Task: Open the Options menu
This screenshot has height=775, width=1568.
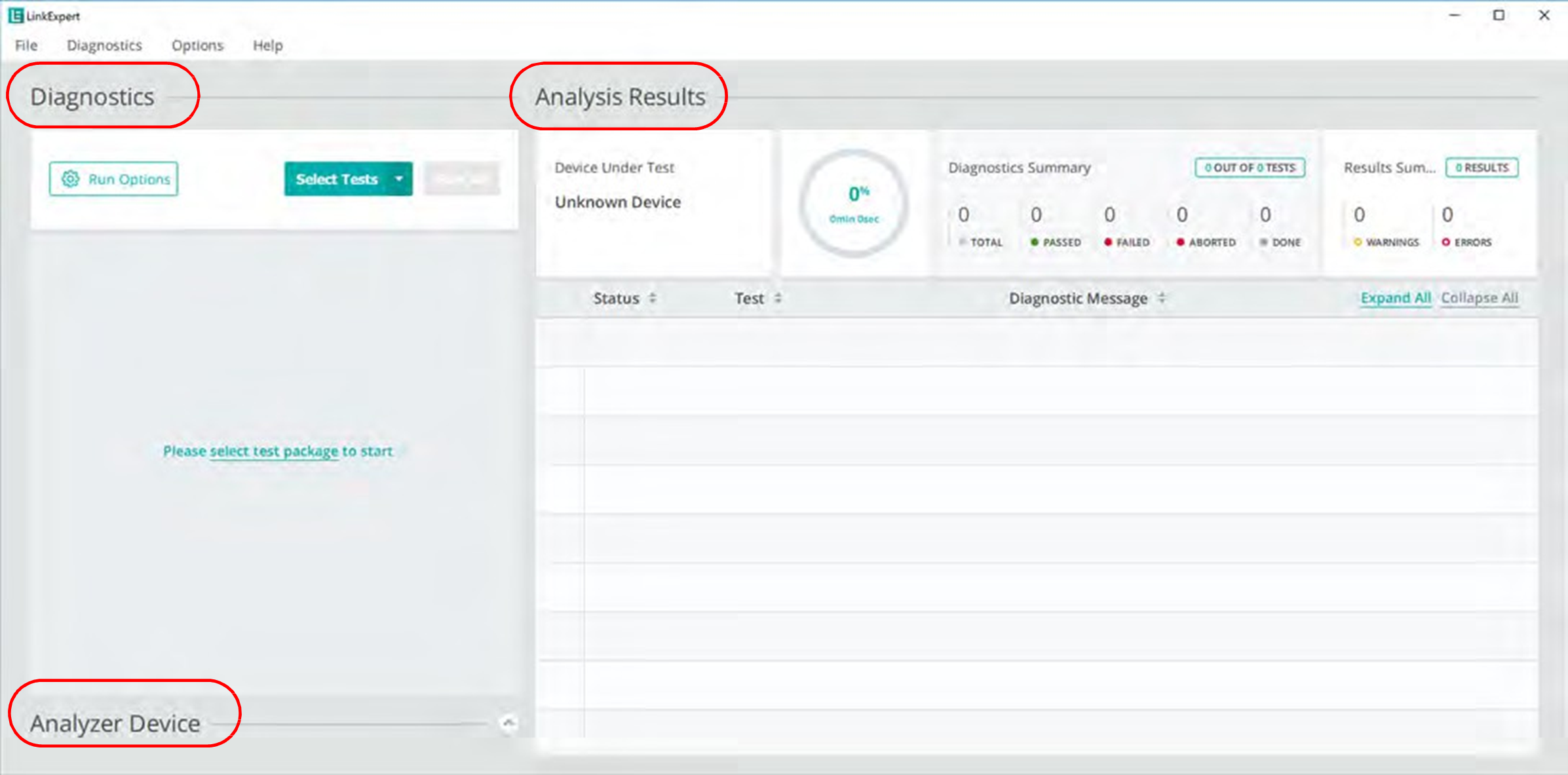Action: click(197, 45)
